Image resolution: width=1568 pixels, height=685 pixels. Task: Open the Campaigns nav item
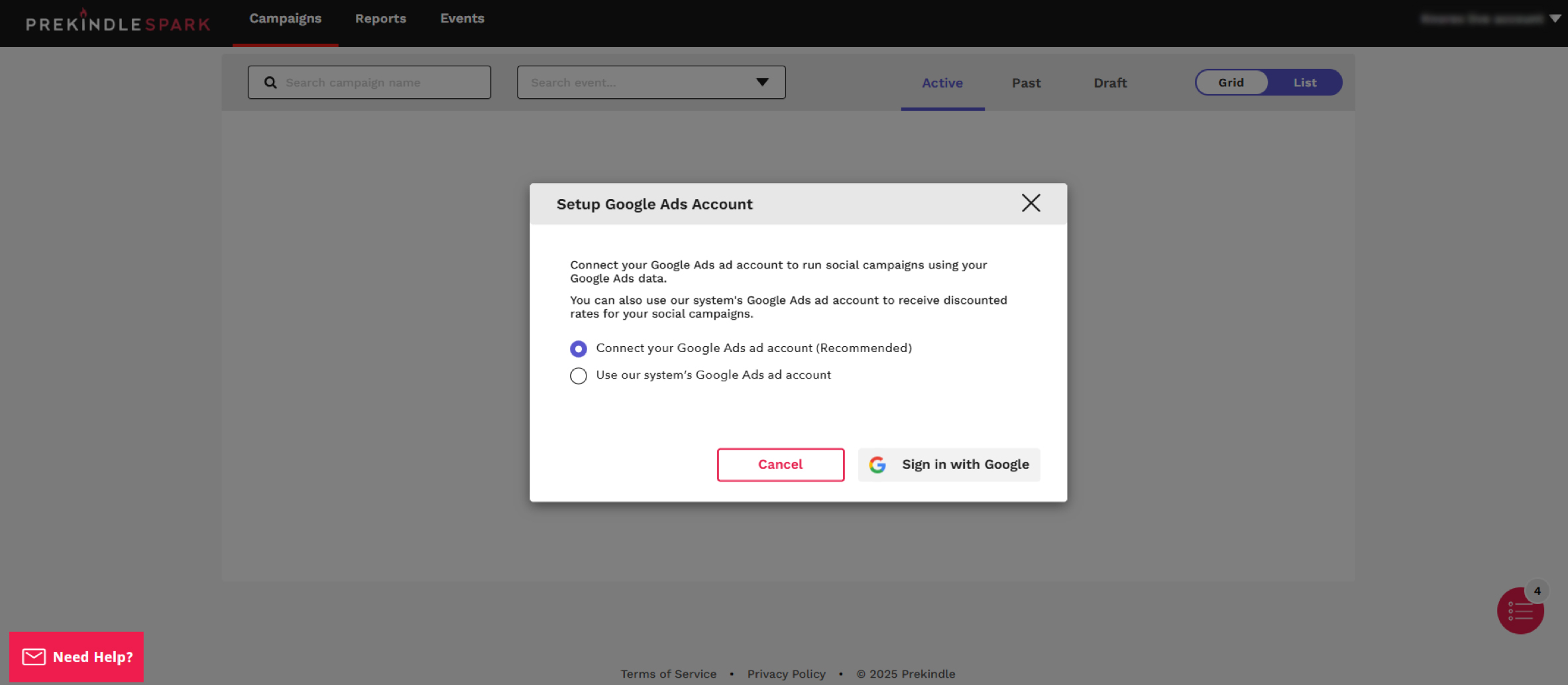click(285, 19)
